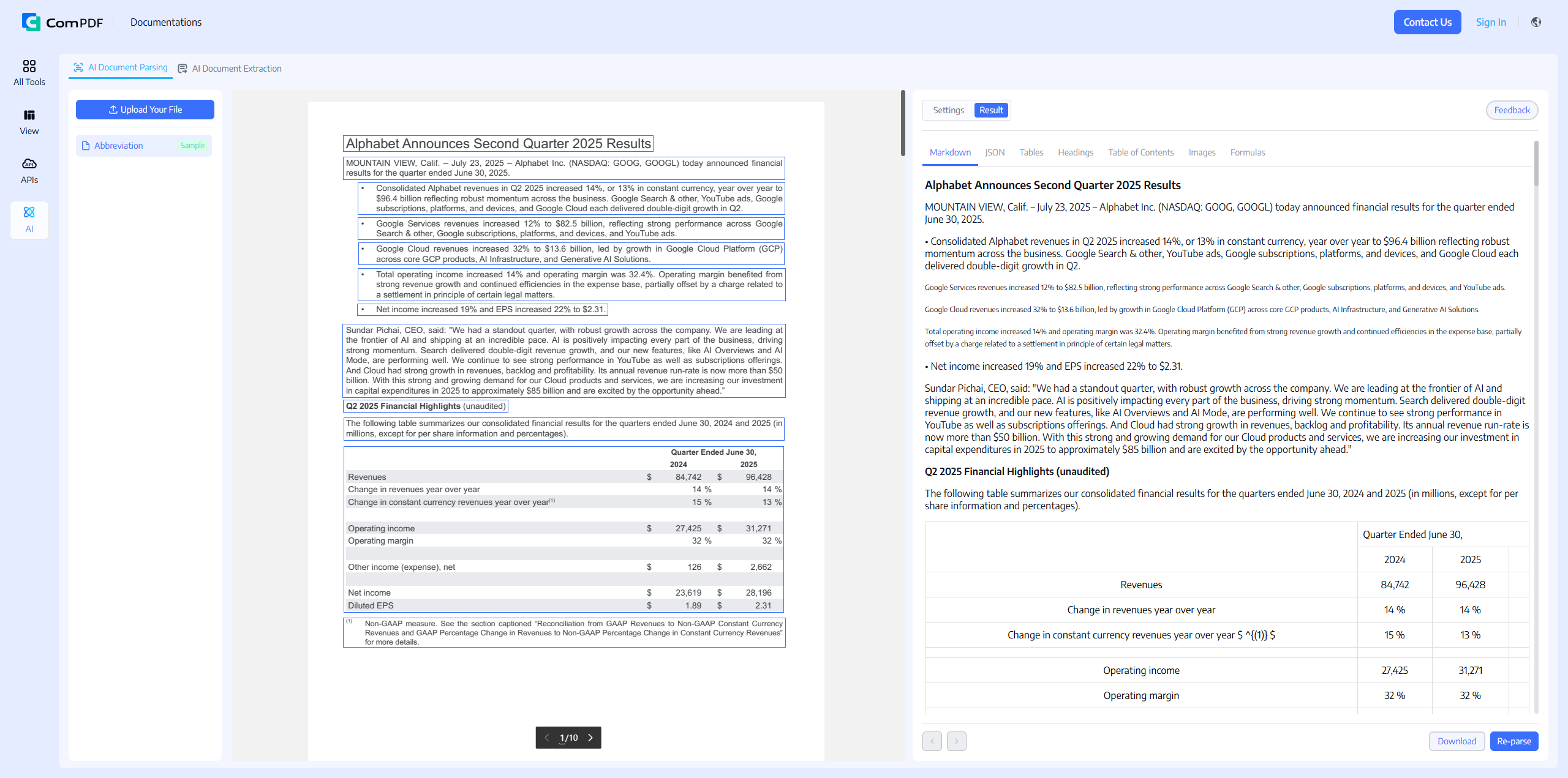This screenshot has width=1568, height=778.
Task: Click the result panel vertical scrollbar
Action: click(x=1536, y=163)
